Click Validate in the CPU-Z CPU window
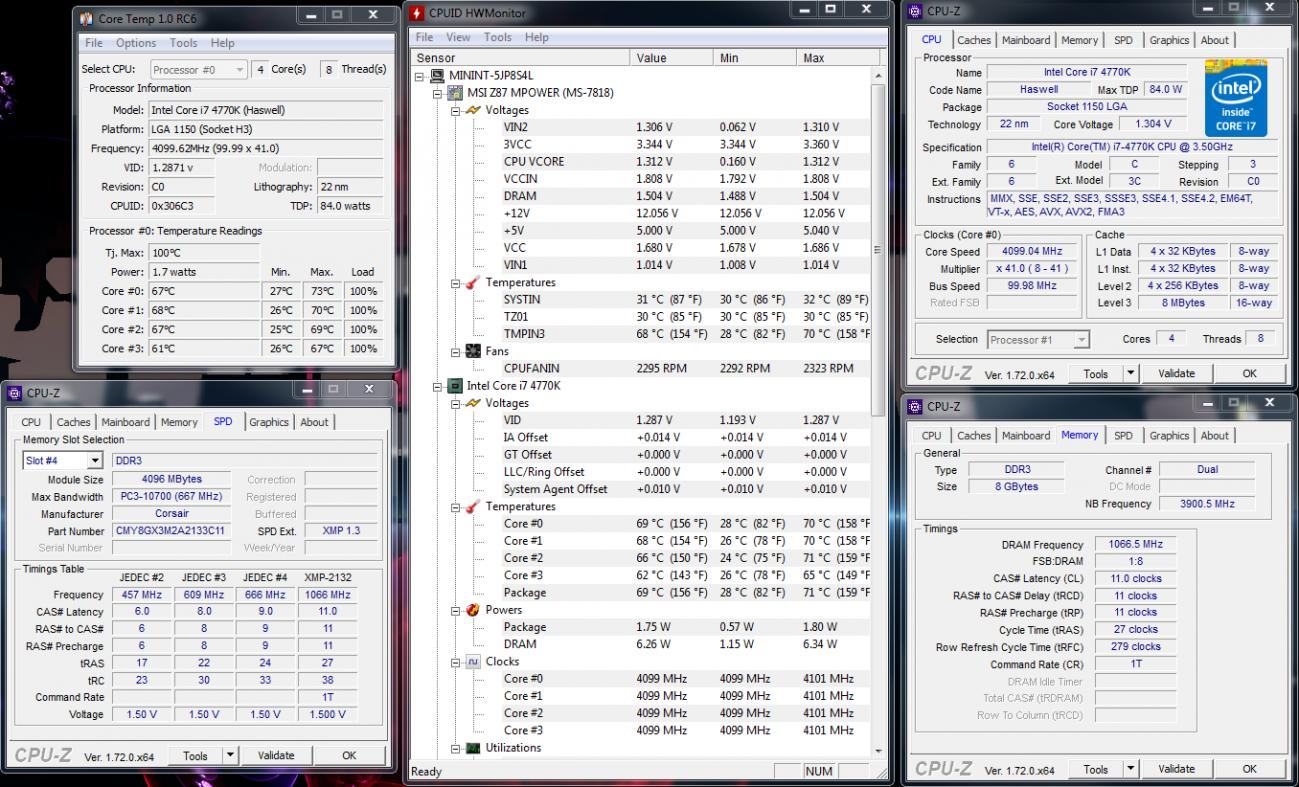Viewport: 1299px width, 787px height. pos(1176,374)
